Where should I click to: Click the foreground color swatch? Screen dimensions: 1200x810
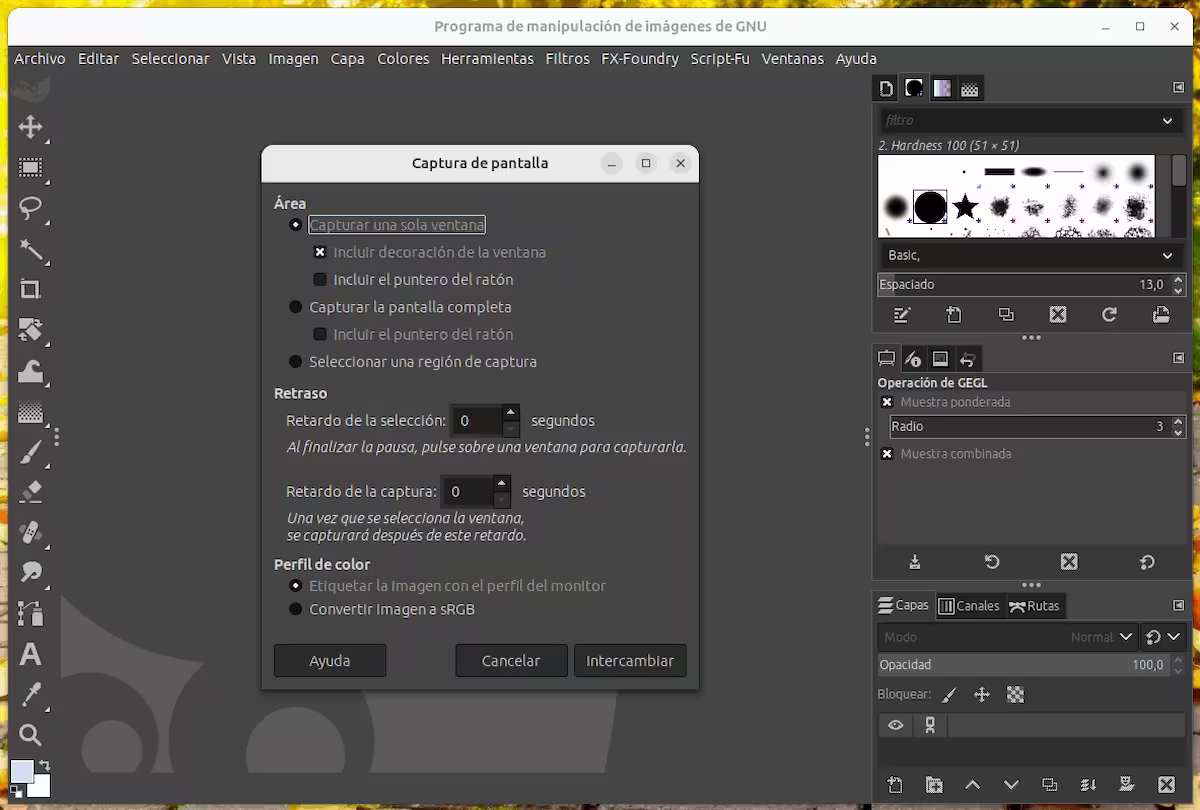click(20, 771)
